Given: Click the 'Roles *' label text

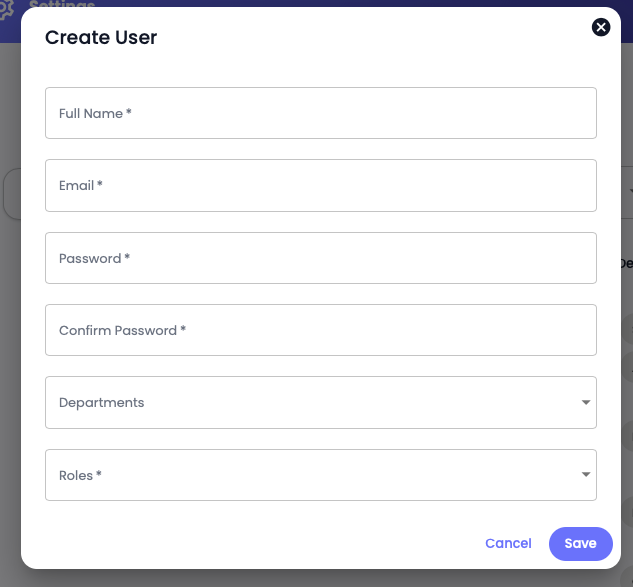Looking at the screenshot, I should point(80,475).
